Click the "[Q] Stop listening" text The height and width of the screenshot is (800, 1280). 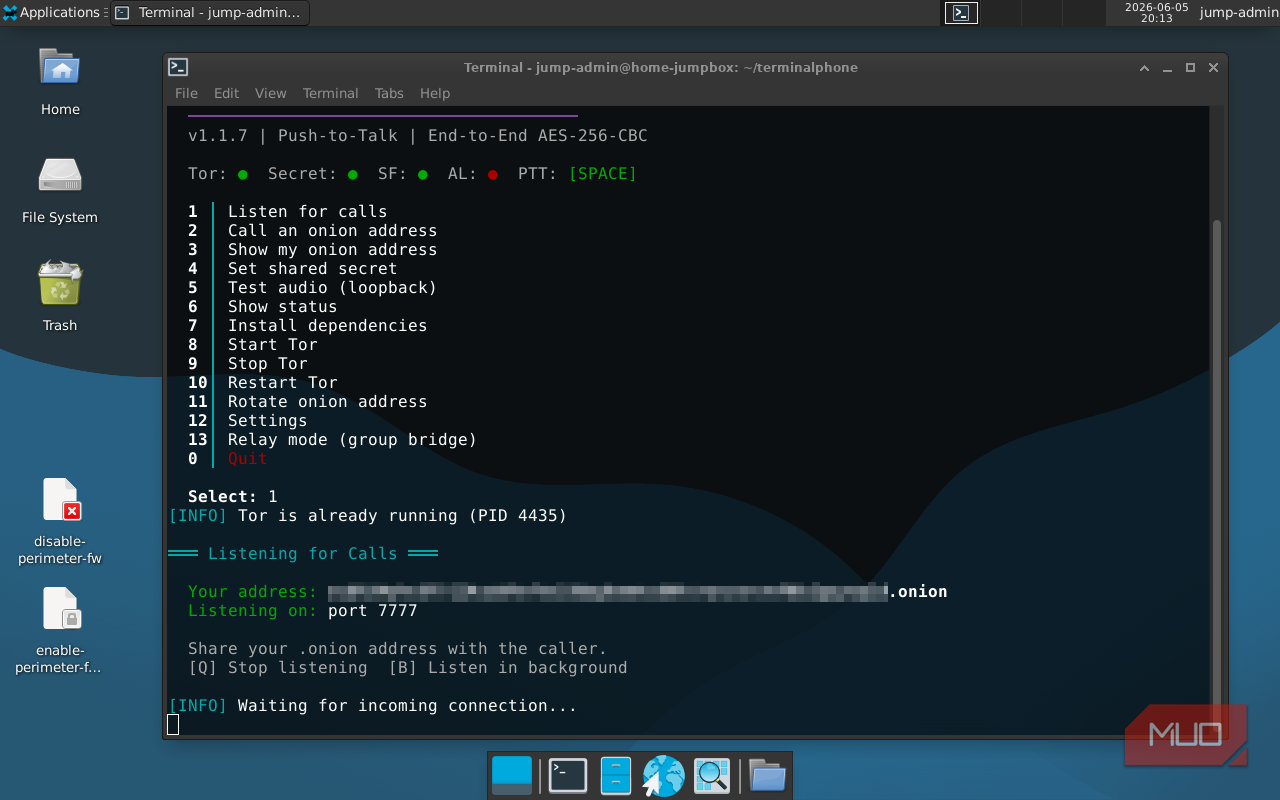pos(277,667)
